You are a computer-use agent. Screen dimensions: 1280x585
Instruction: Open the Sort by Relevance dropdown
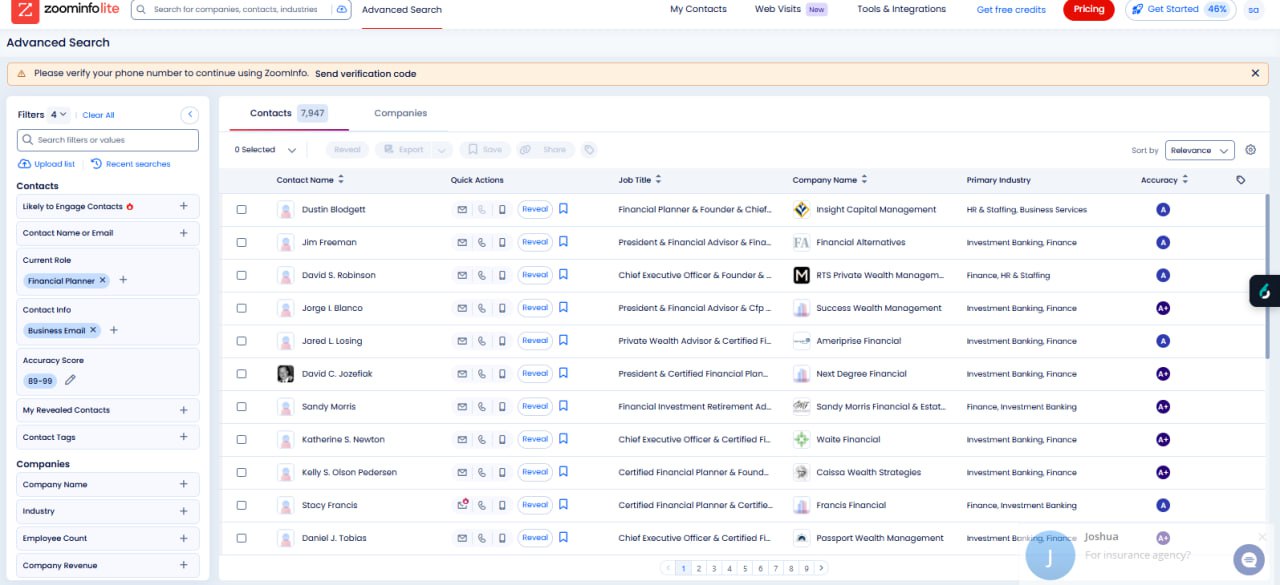pyautogui.click(x=1198, y=150)
